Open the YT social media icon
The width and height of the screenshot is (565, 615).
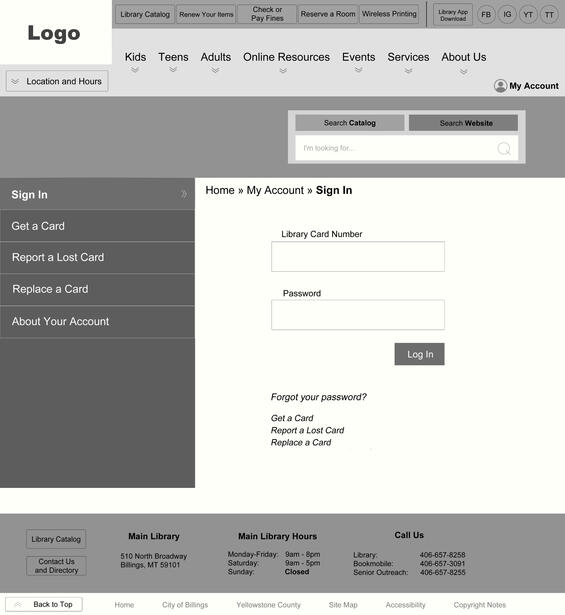528,15
